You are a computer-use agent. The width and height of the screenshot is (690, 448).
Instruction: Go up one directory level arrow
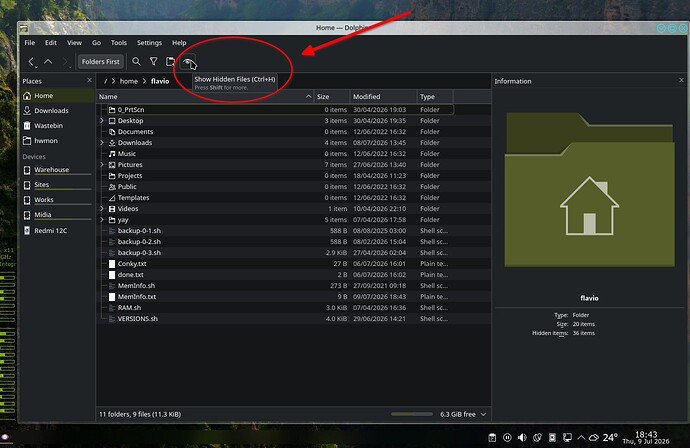point(48,62)
